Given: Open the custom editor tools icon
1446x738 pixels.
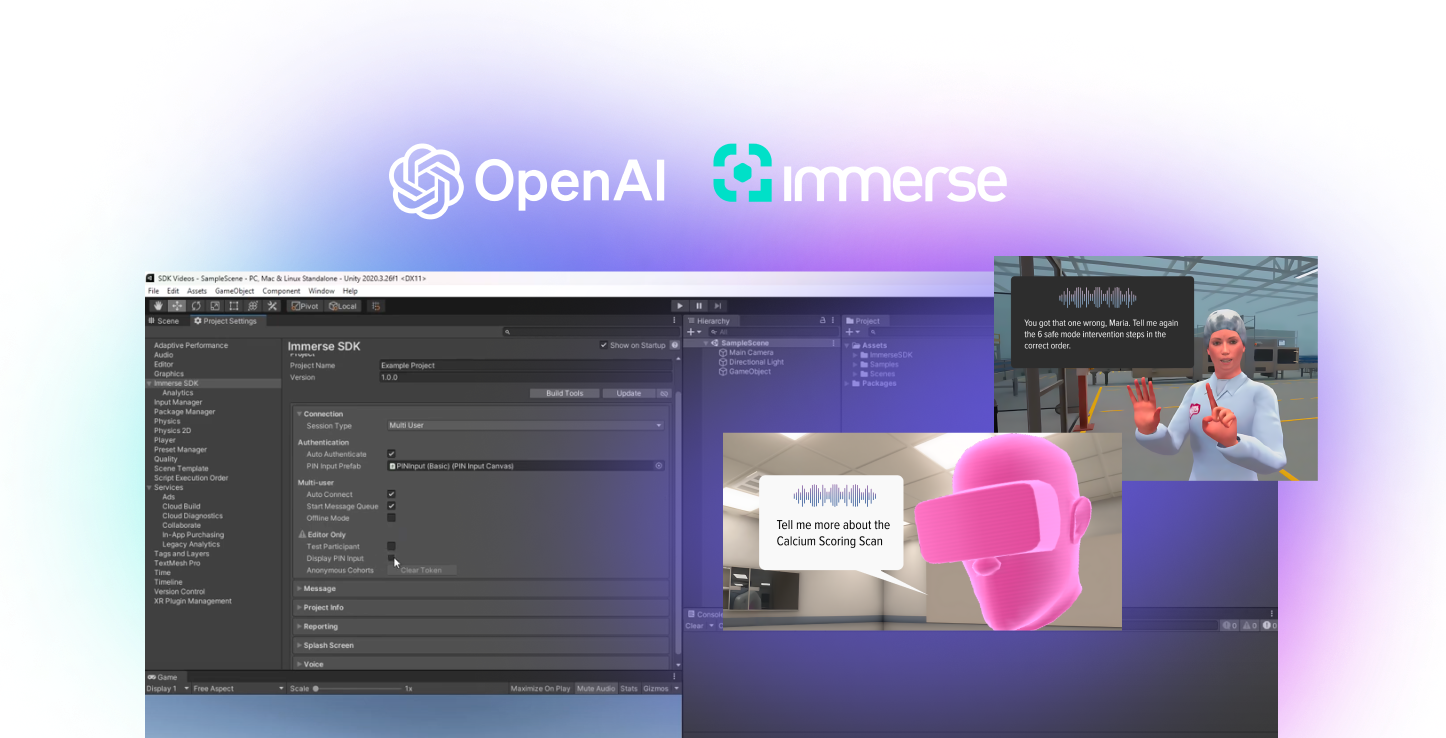Looking at the screenshot, I should point(272,306).
